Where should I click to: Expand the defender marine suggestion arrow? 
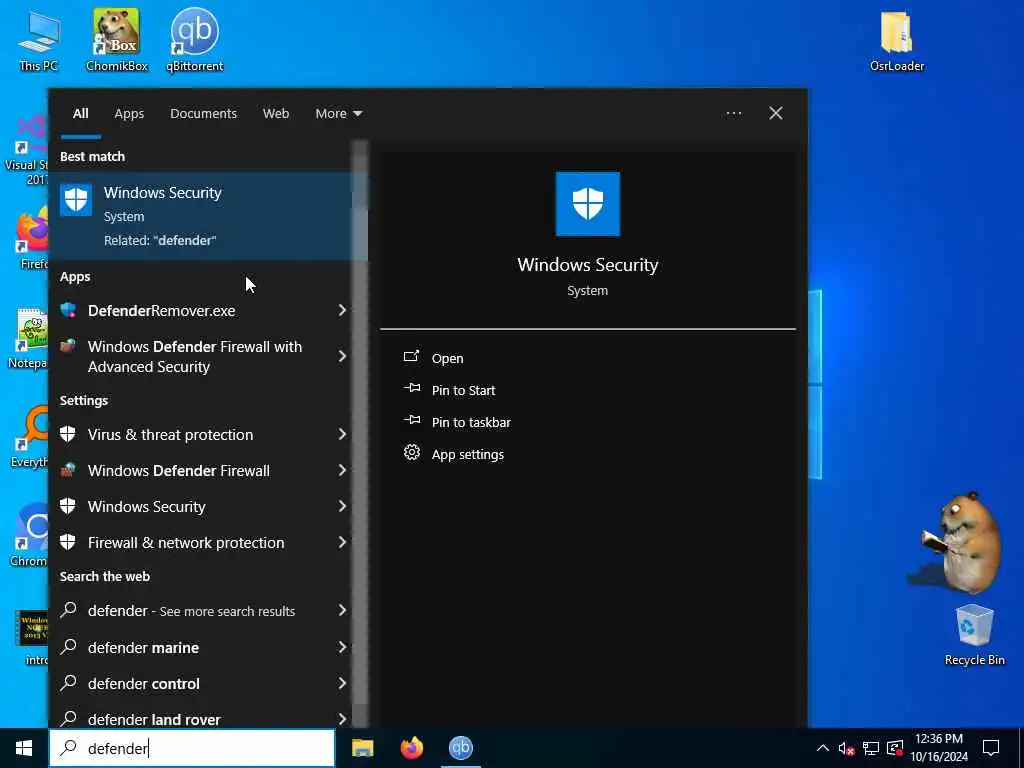pos(342,647)
